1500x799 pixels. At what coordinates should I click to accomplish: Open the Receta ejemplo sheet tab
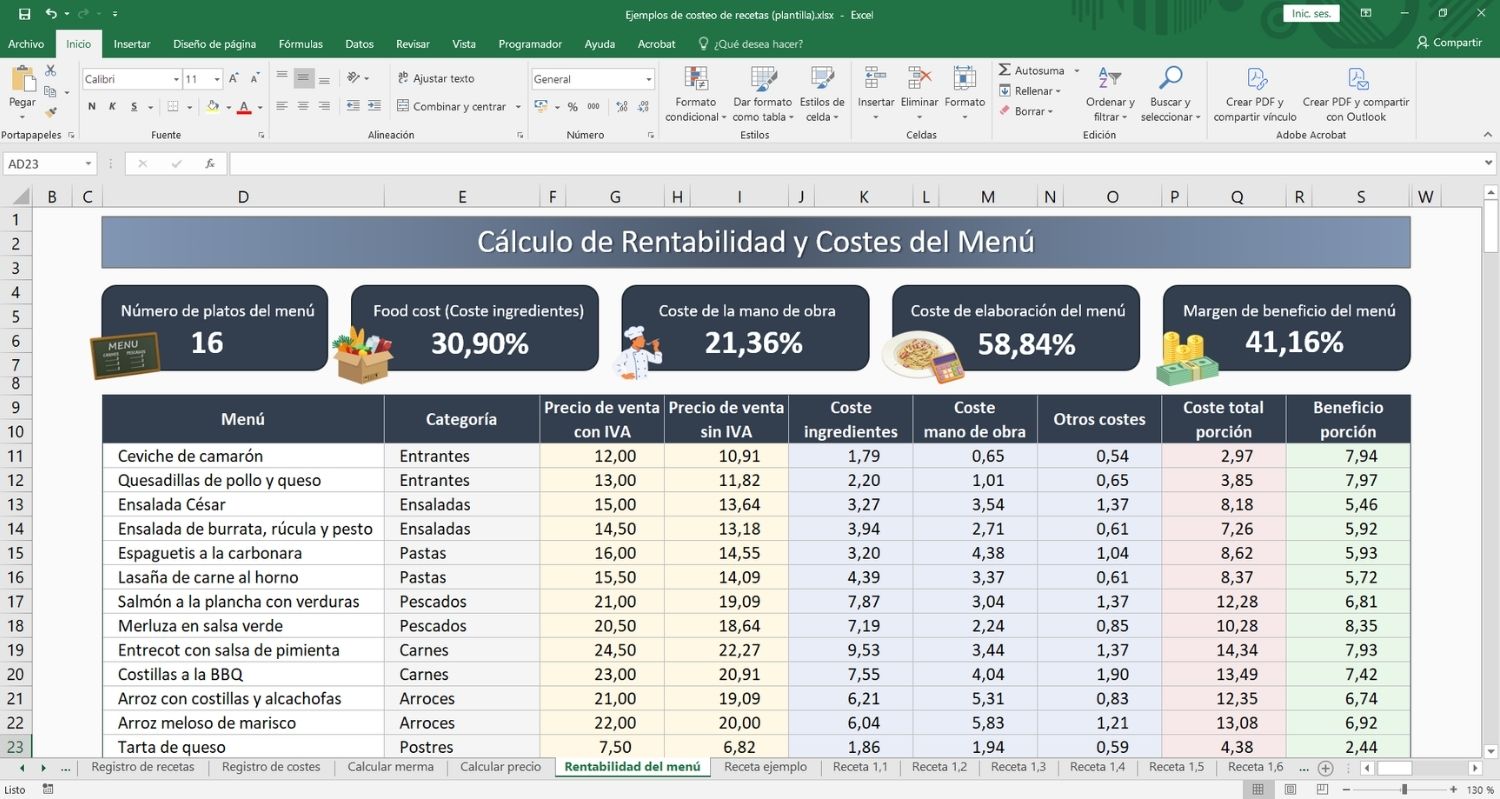[765, 767]
